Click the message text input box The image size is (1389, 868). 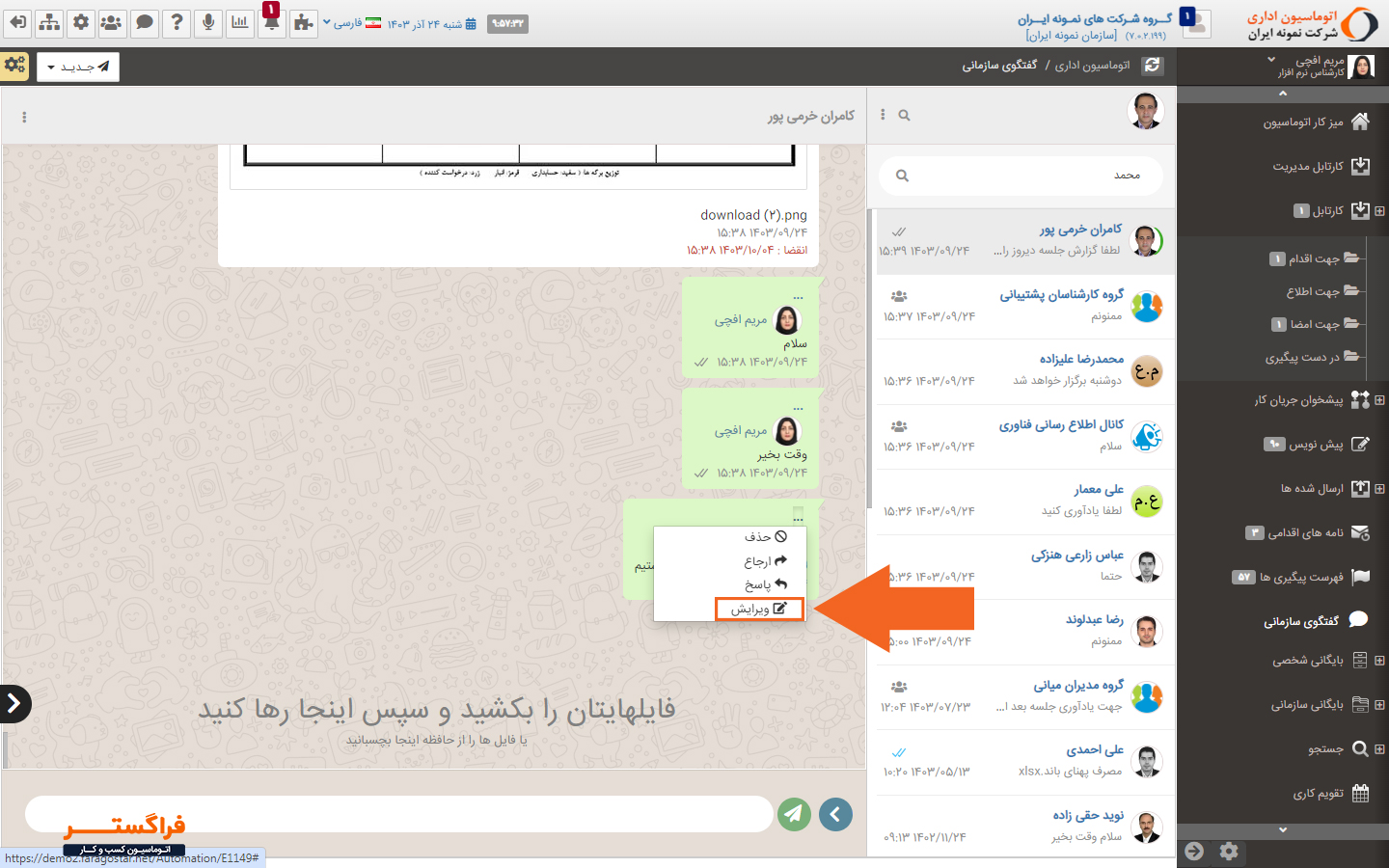(399, 814)
